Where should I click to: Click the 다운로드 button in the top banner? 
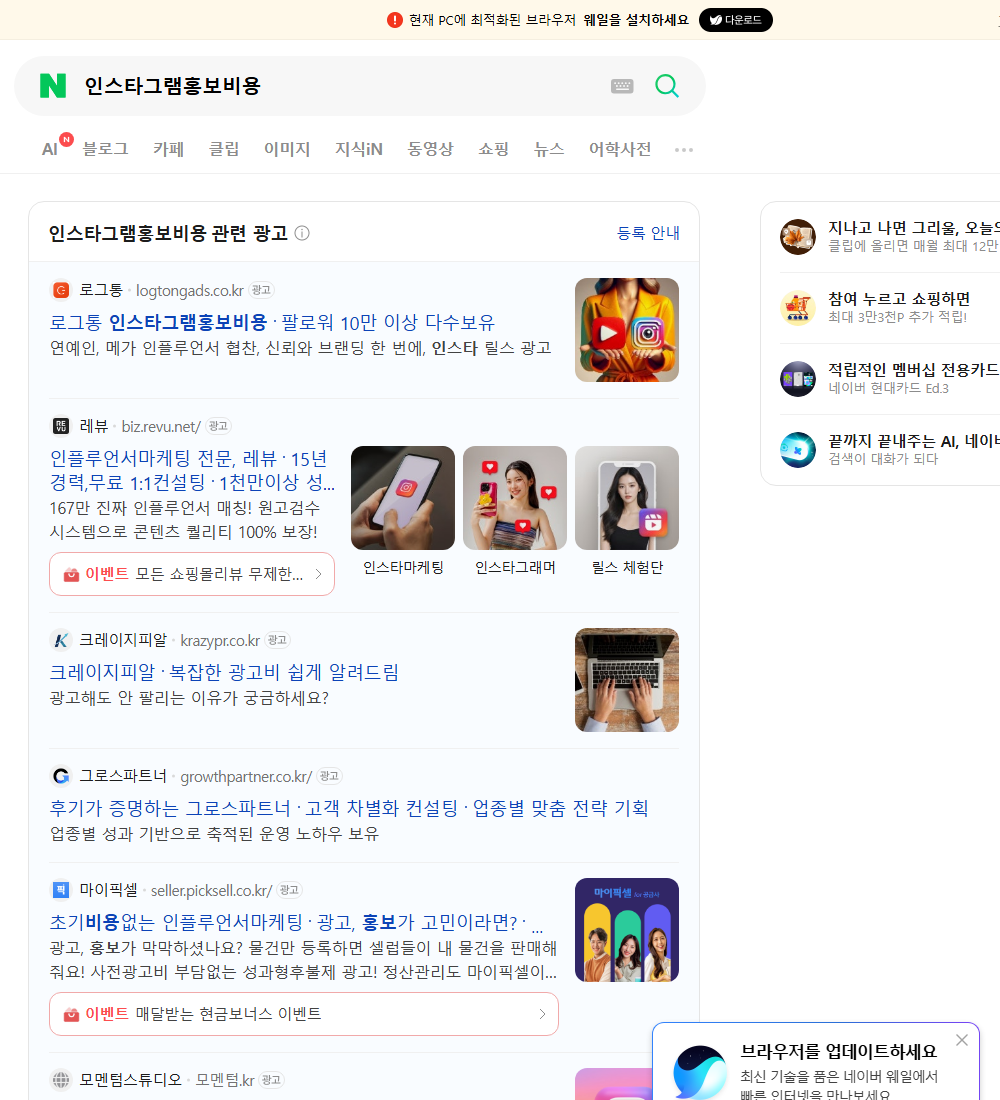point(735,20)
